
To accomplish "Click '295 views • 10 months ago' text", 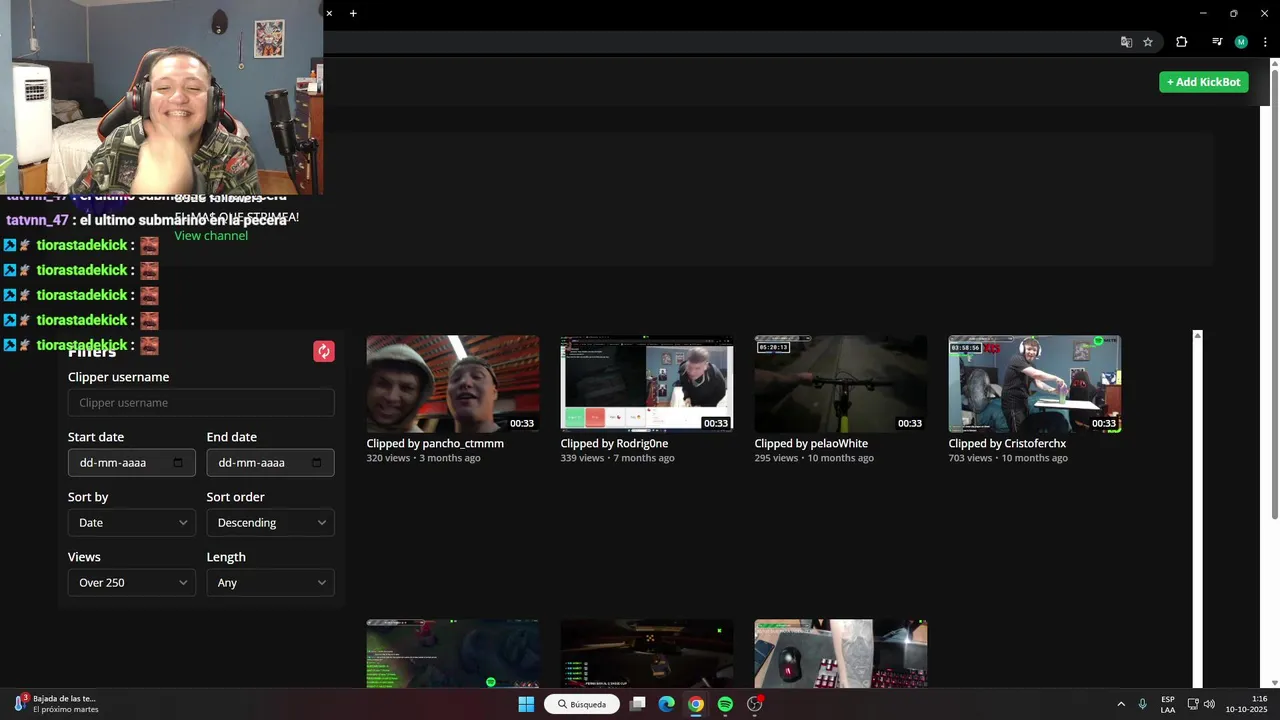I will coord(814,458).
